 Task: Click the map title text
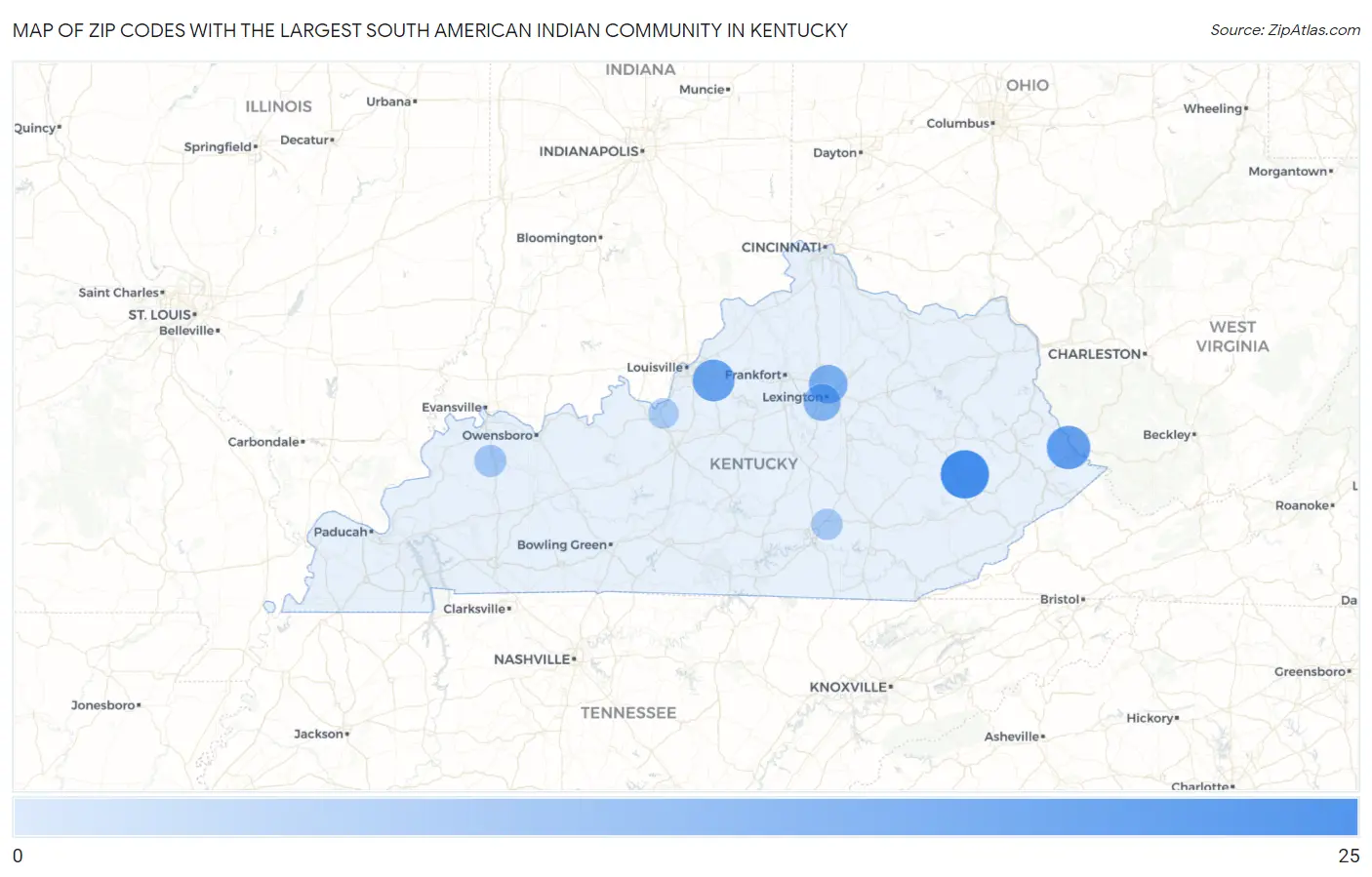[x=430, y=30]
